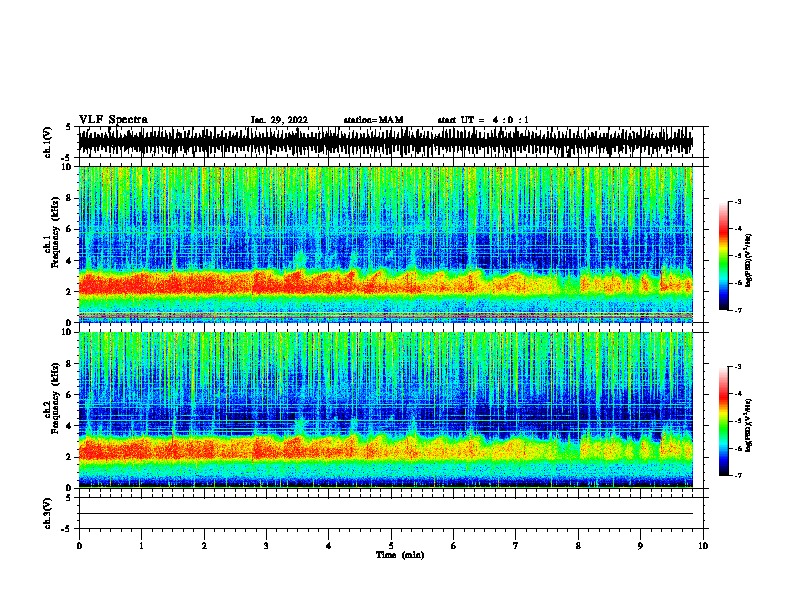Click the "-3" label on ch.2 colorbar
This screenshot has width=792, height=612.
click(x=738, y=367)
